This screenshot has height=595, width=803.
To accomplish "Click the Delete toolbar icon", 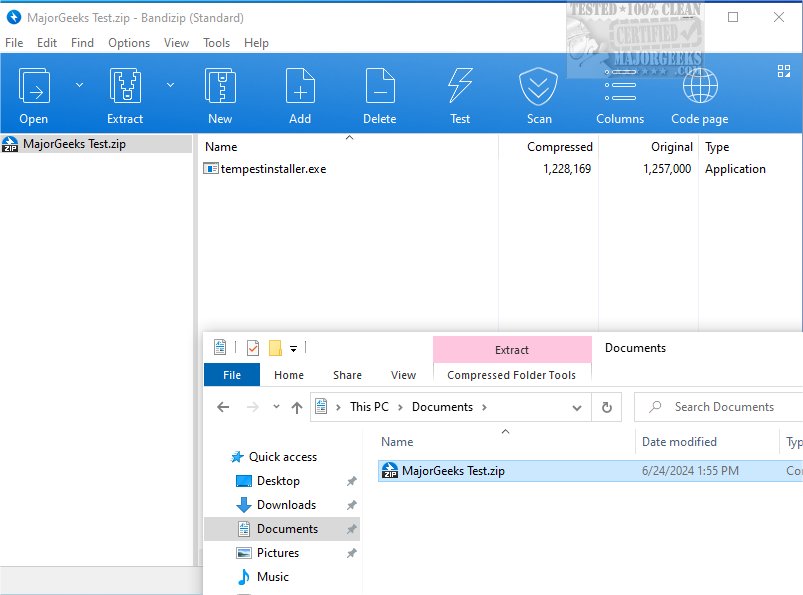I will click(x=379, y=87).
